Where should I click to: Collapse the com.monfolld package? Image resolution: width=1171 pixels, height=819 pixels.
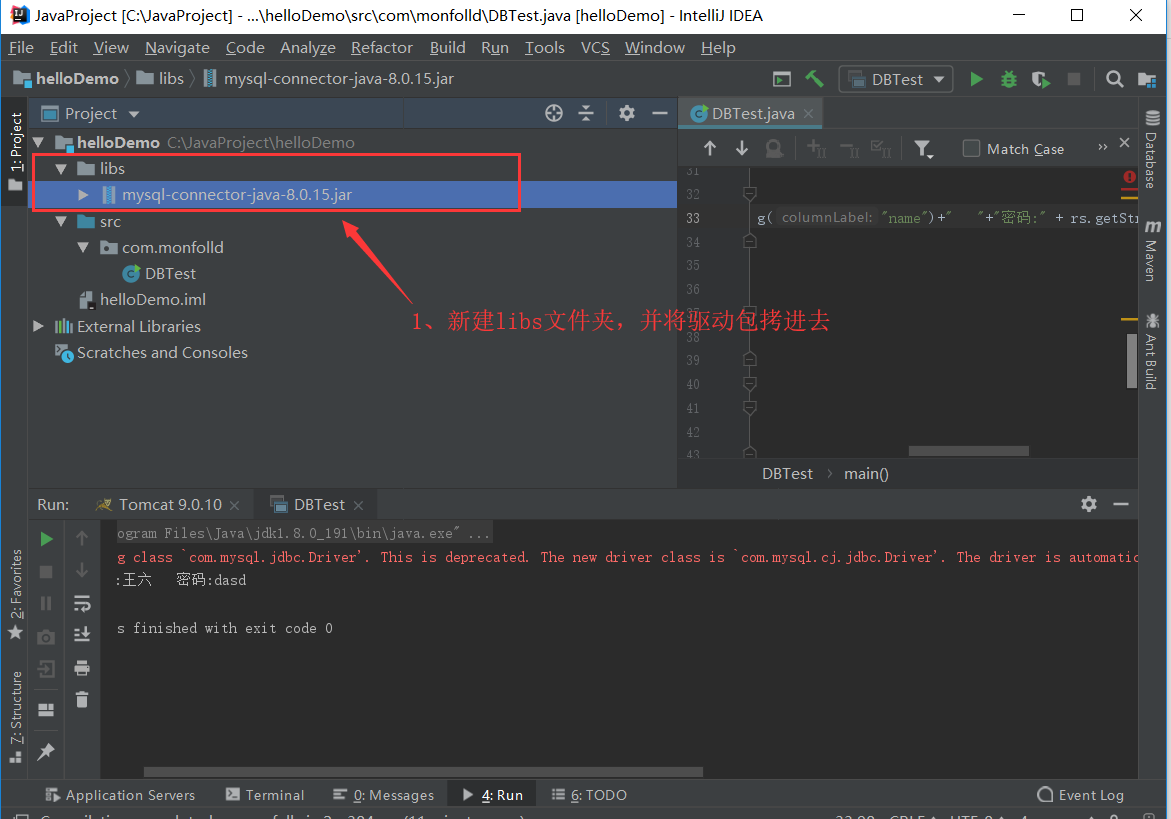84,247
